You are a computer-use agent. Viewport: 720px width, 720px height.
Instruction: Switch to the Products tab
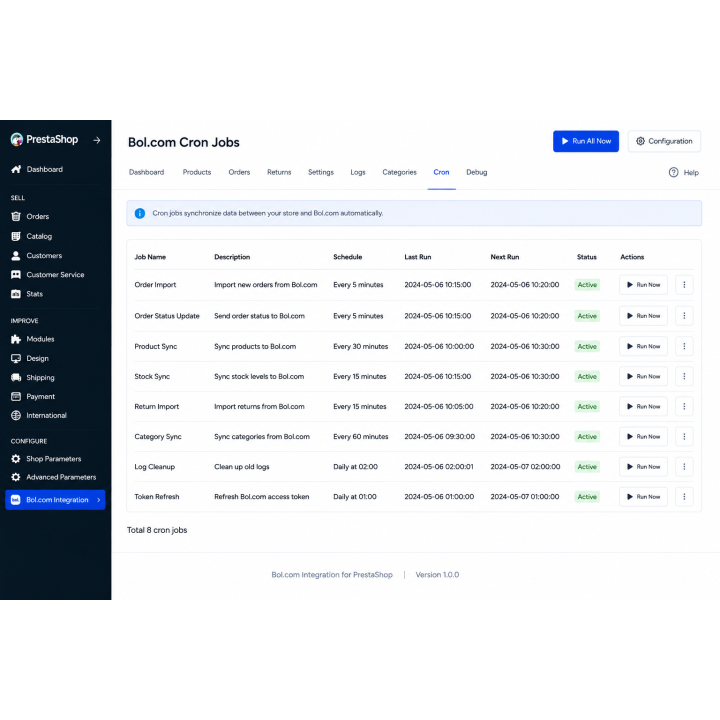click(197, 172)
